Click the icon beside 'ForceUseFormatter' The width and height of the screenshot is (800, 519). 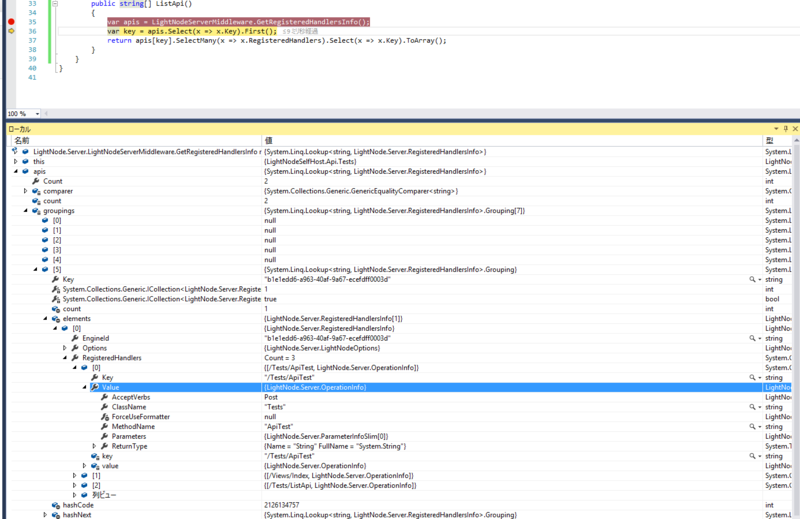click(x=105, y=417)
